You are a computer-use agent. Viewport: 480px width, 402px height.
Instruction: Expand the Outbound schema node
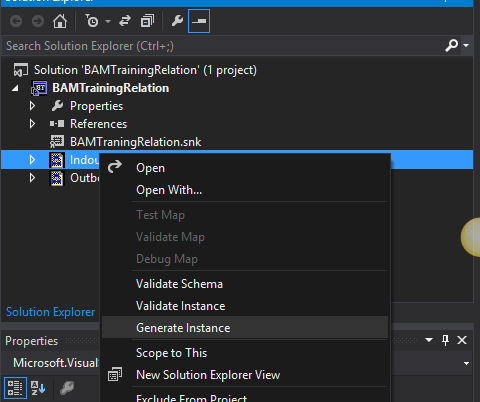[x=32, y=178]
